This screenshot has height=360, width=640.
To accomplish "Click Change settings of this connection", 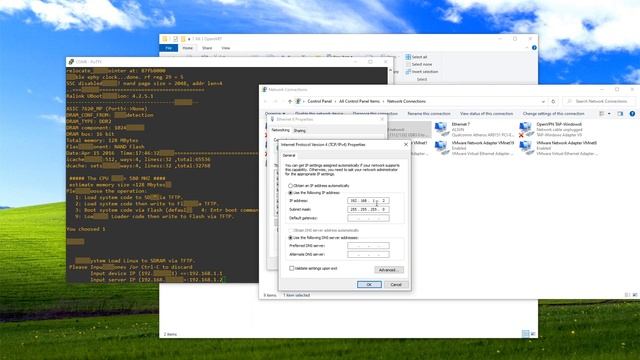I will pyautogui.click(x=553, y=113).
